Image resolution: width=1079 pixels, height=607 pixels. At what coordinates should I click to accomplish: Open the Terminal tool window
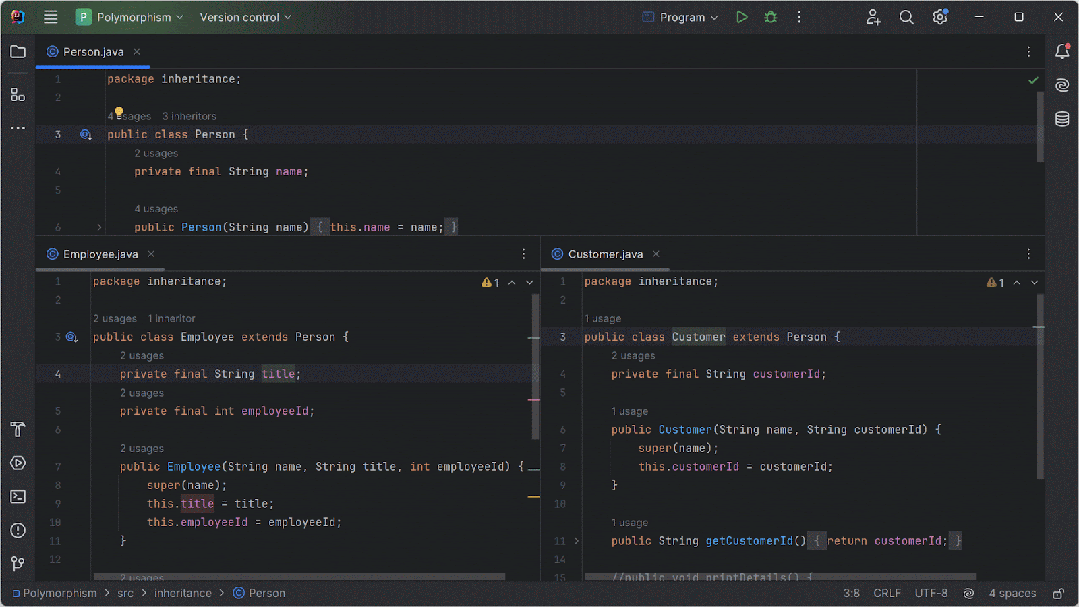click(x=18, y=497)
